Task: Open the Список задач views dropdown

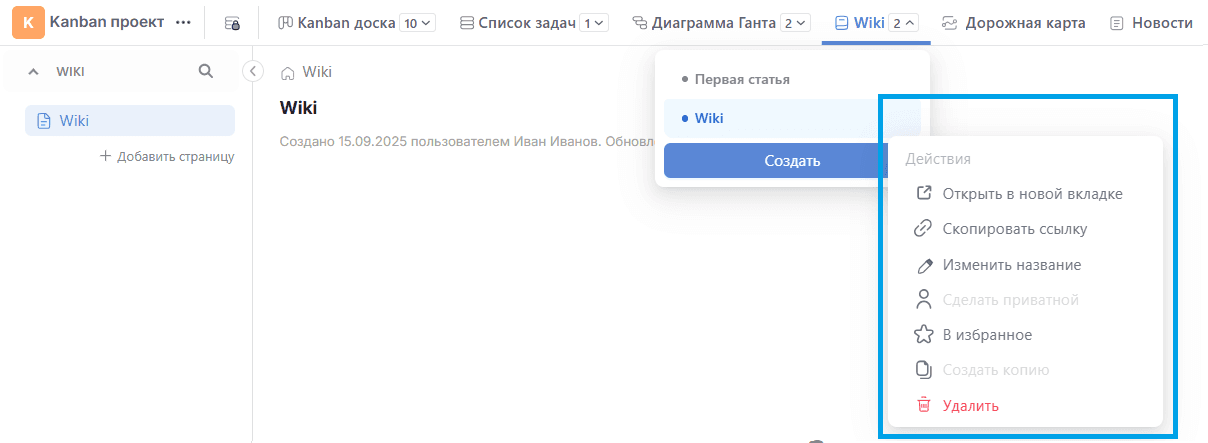Action: click(x=593, y=23)
